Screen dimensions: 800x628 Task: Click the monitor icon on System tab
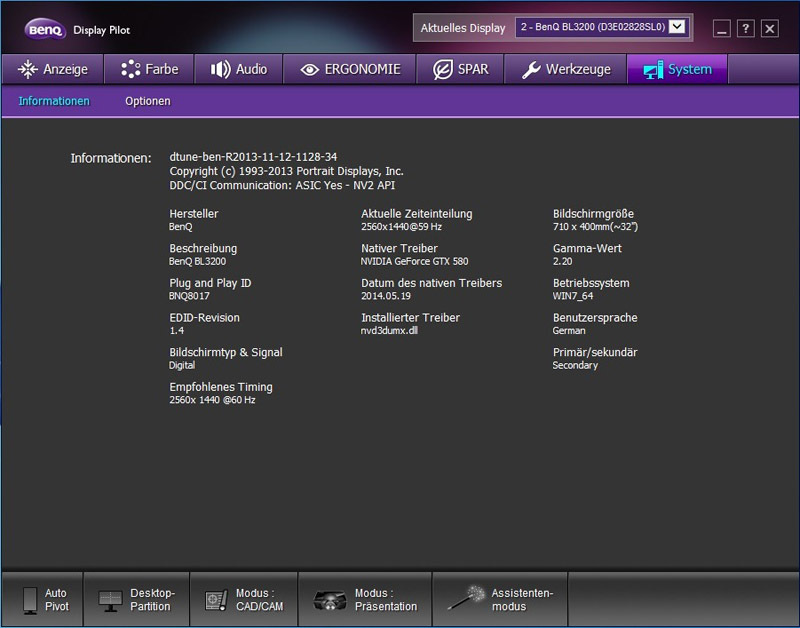coord(653,70)
